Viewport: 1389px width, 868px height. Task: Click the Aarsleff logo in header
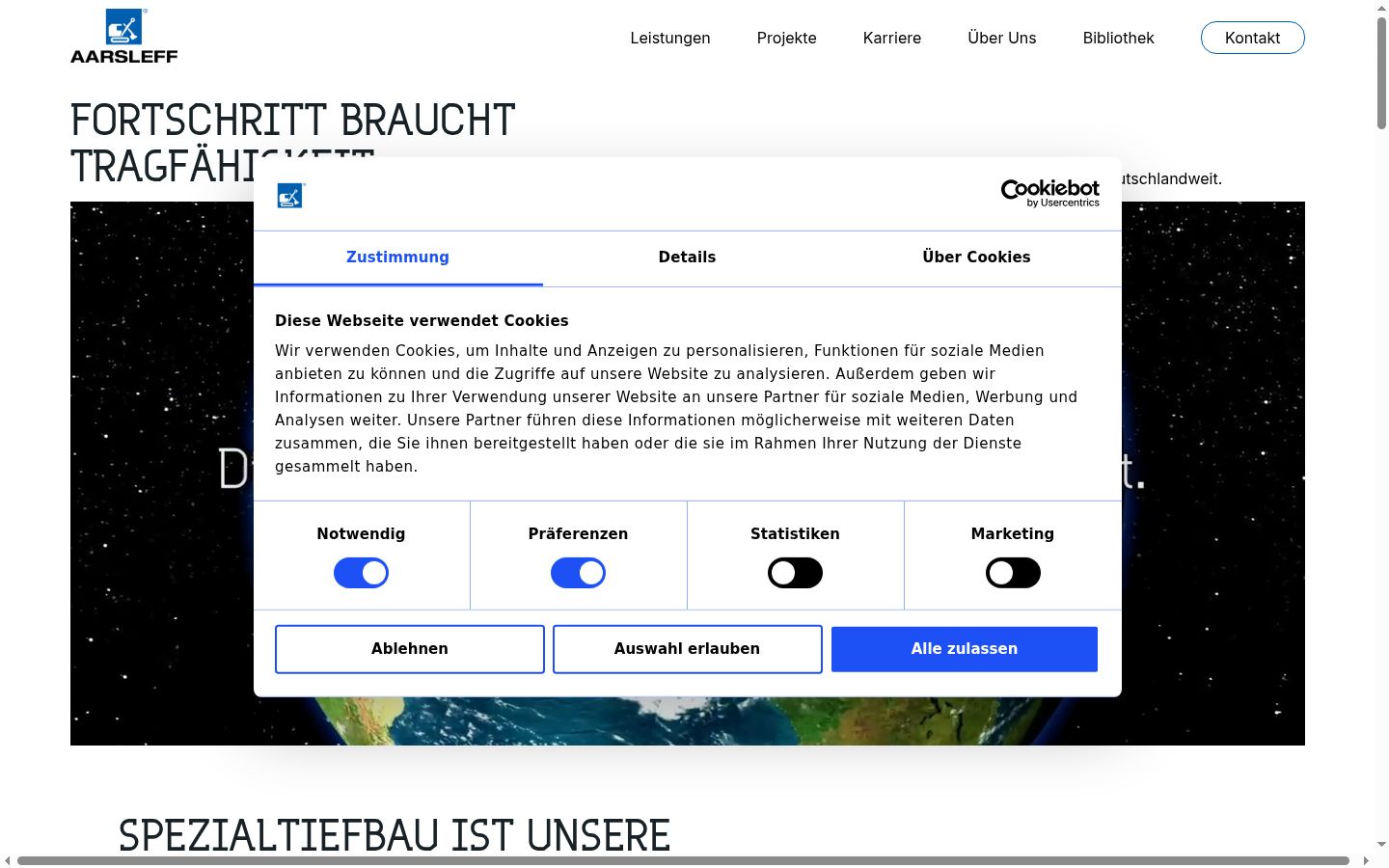pyautogui.click(x=123, y=37)
